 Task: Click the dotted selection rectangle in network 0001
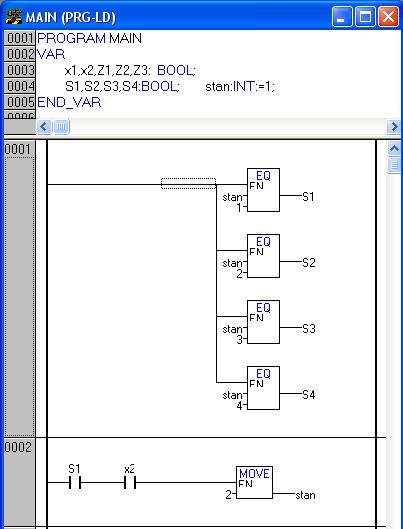188,184
